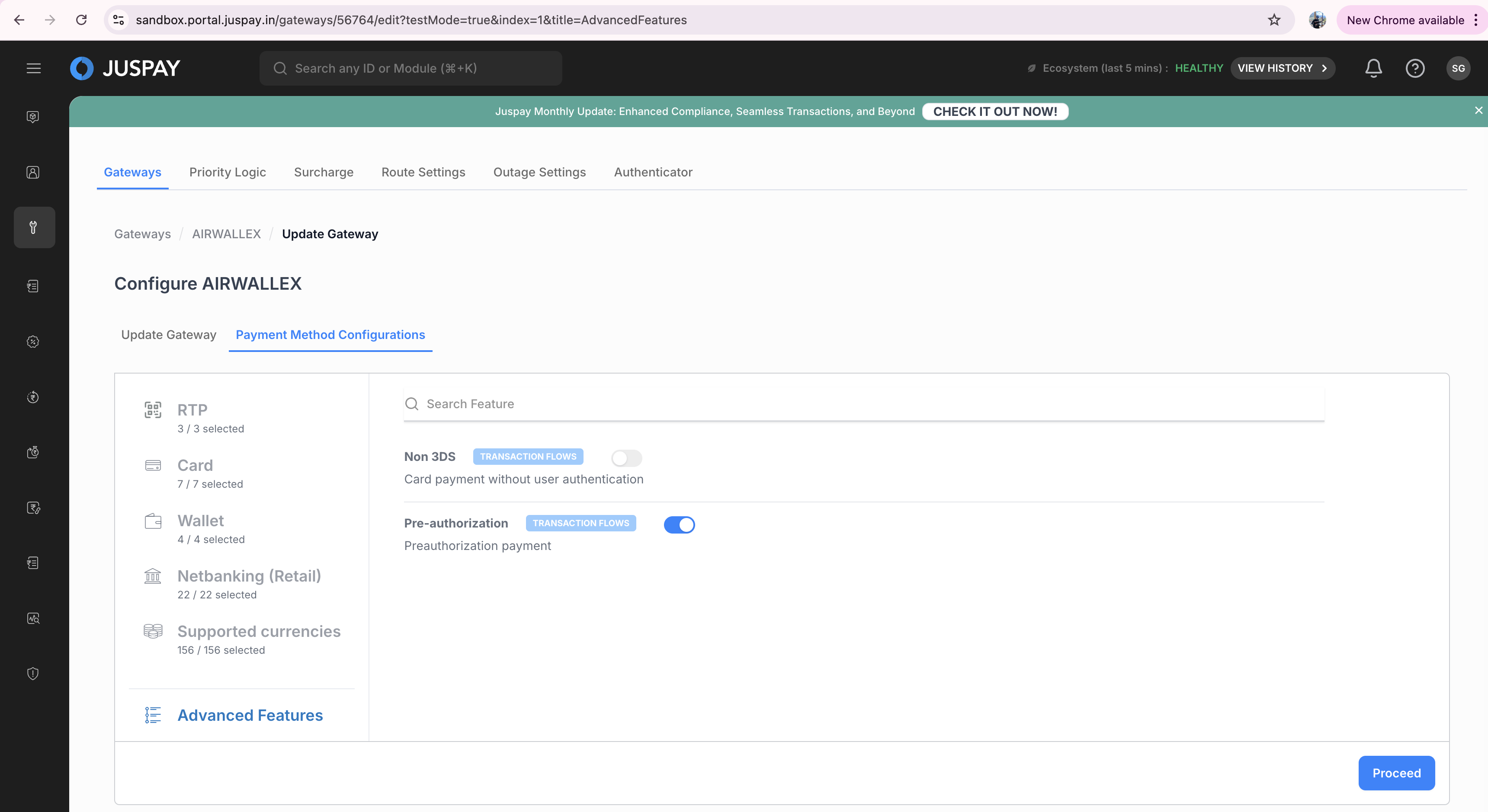Screen dimensions: 1488x812
Task: Reload the page in browser
Action: click(81, 20)
